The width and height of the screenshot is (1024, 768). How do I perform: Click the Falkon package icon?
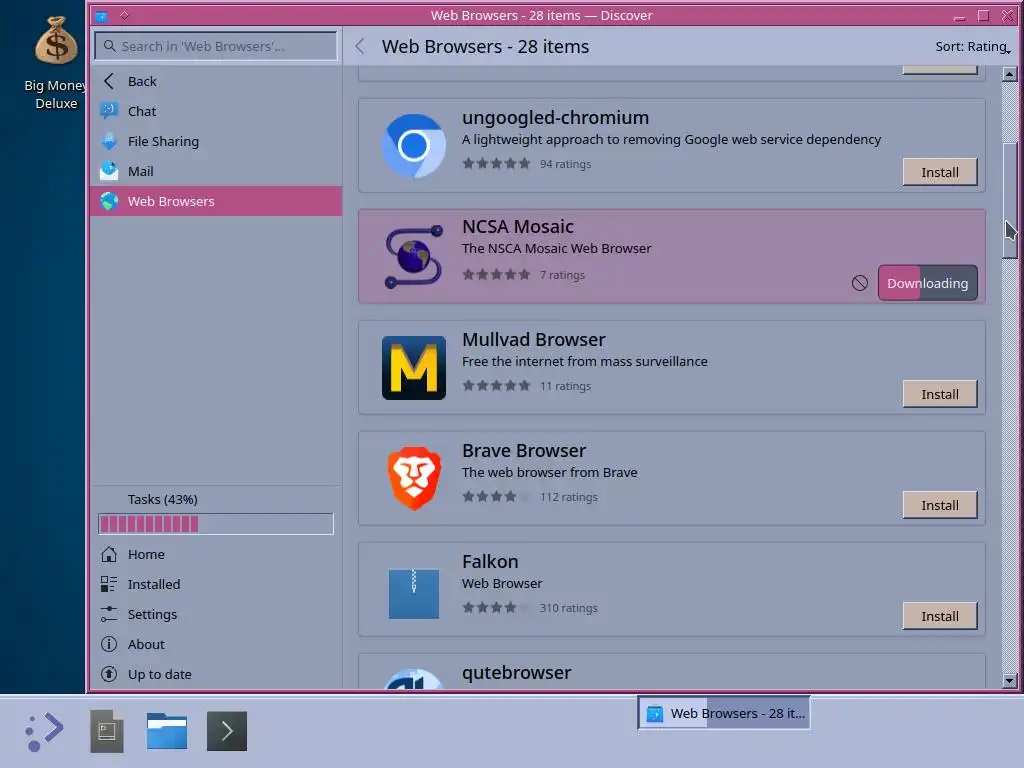click(413, 594)
